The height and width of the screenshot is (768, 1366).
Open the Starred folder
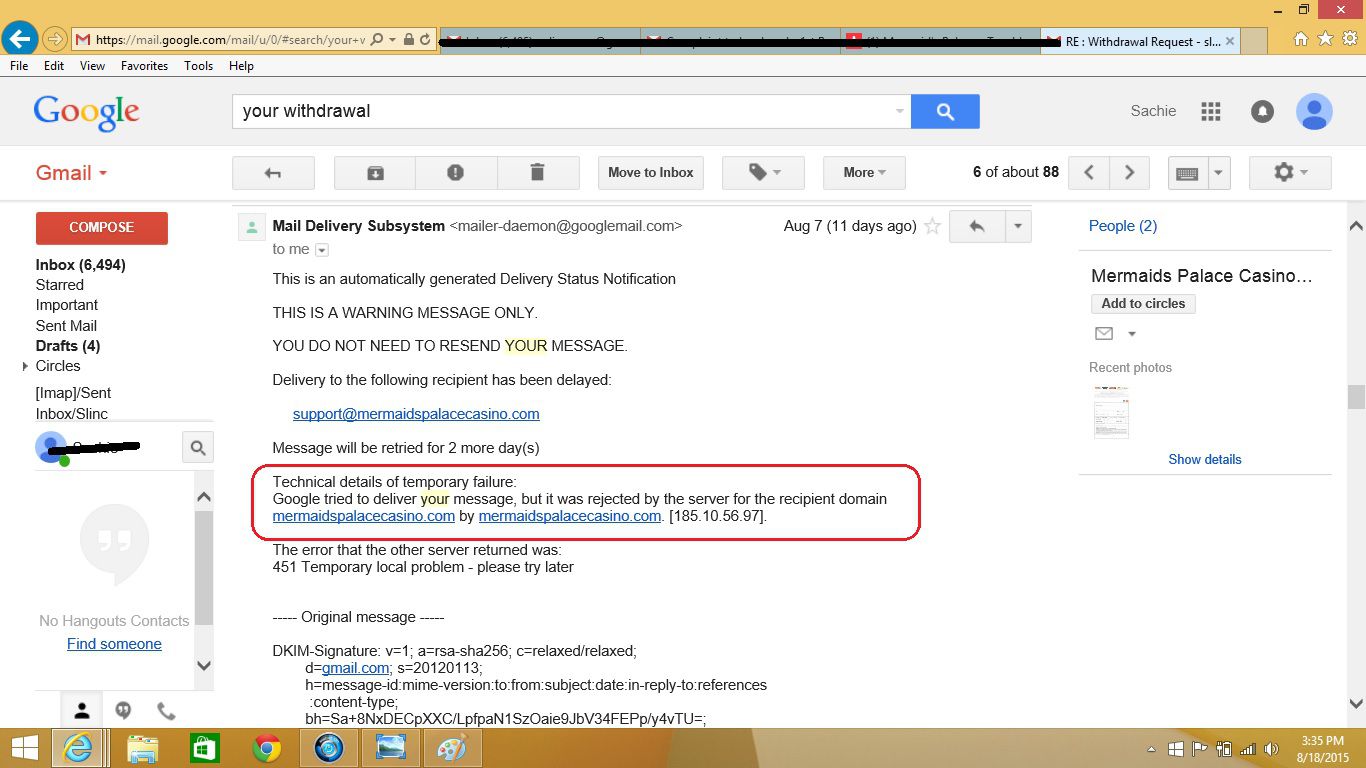tap(60, 285)
